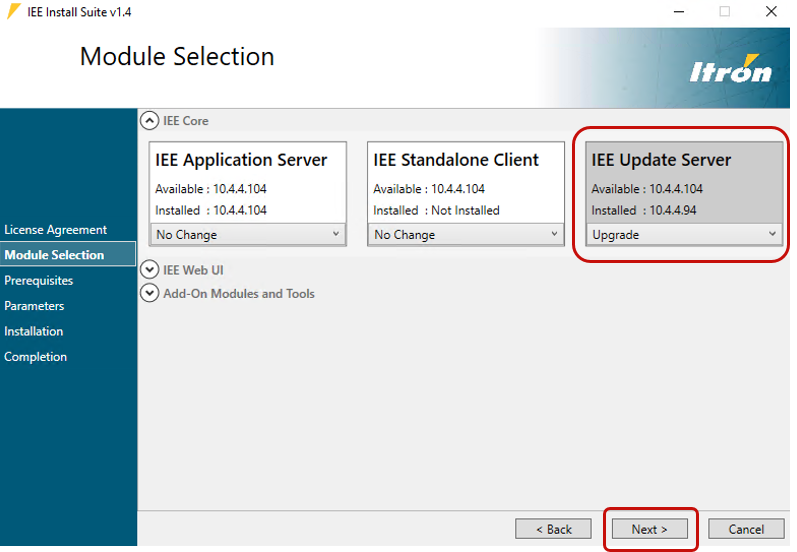Select the IEE Standalone Client card title
The width and height of the screenshot is (797, 552).
[x=456, y=160]
